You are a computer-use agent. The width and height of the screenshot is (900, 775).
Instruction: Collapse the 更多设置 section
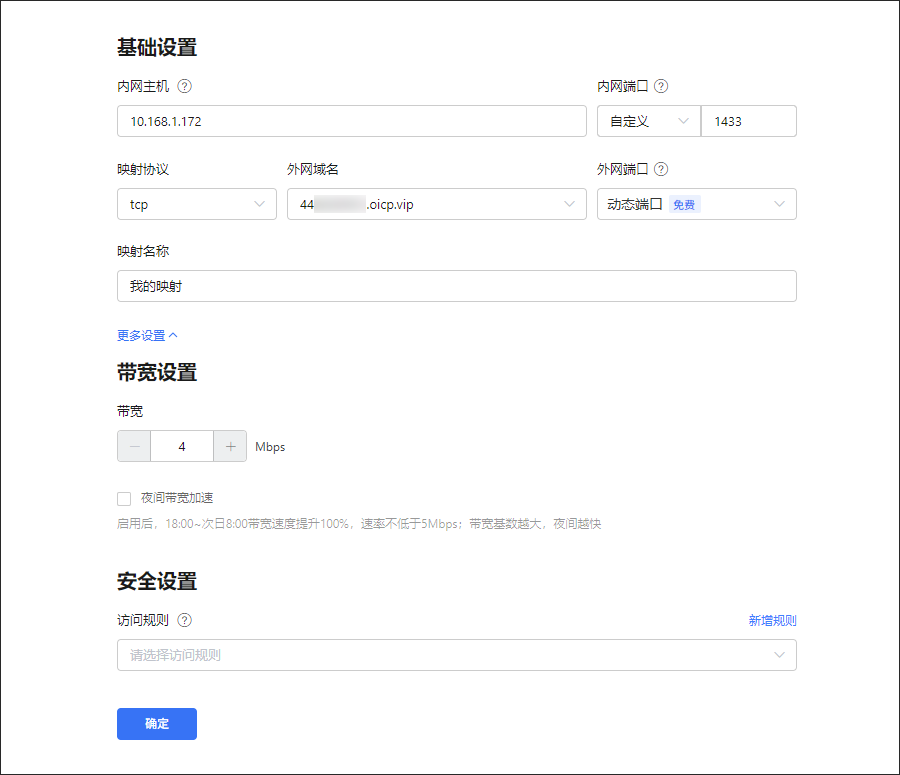[x=147, y=336]
